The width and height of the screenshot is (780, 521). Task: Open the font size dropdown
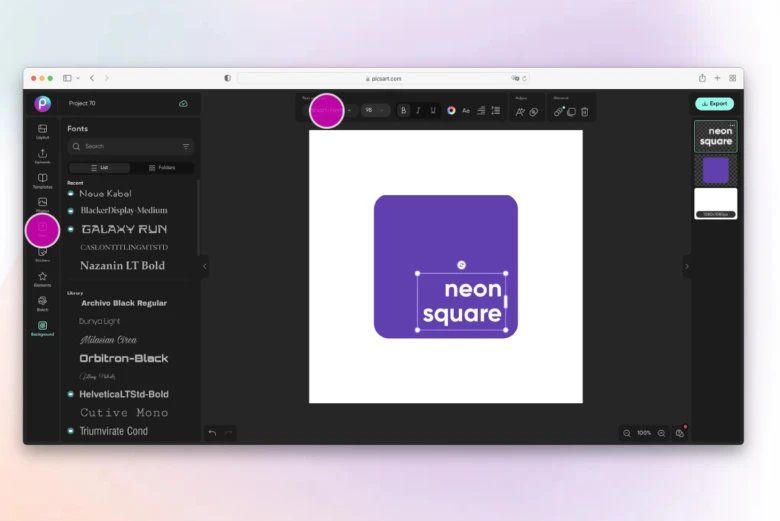click(375, 110)
